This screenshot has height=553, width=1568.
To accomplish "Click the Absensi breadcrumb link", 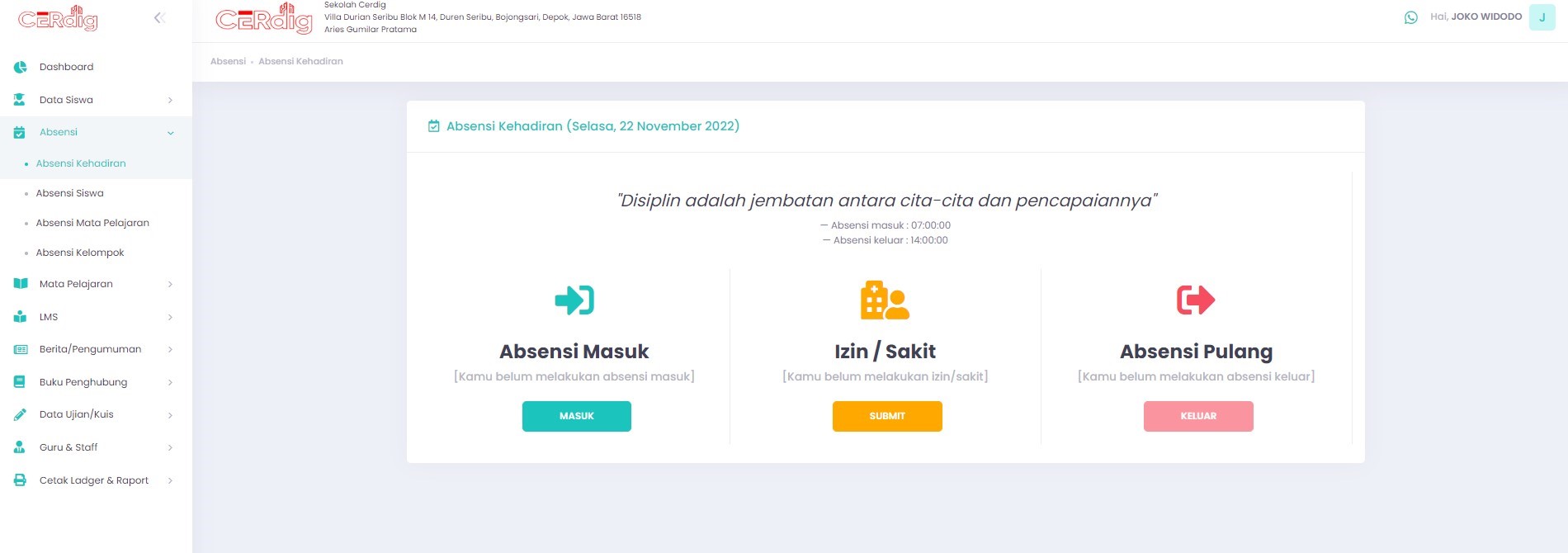I will tap(228, 61).
